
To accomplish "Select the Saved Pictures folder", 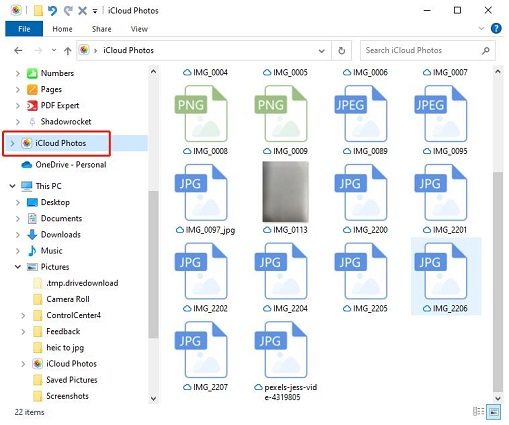I will [72, 380].
